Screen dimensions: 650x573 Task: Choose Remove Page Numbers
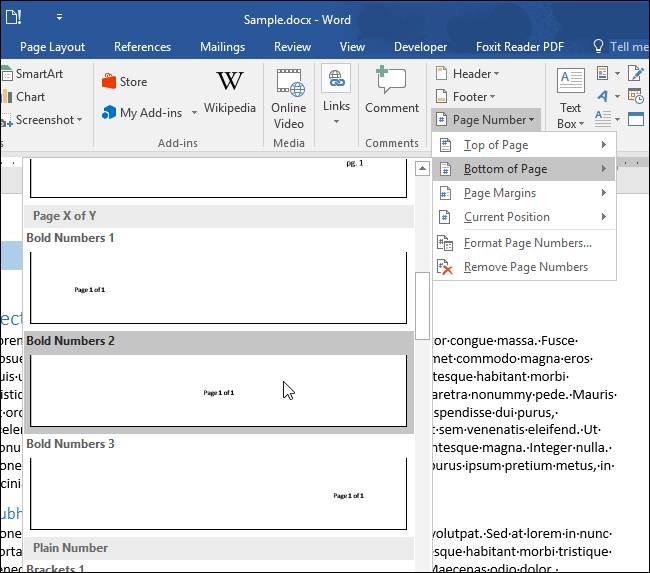pyautogui.click(x=524, y=267)
